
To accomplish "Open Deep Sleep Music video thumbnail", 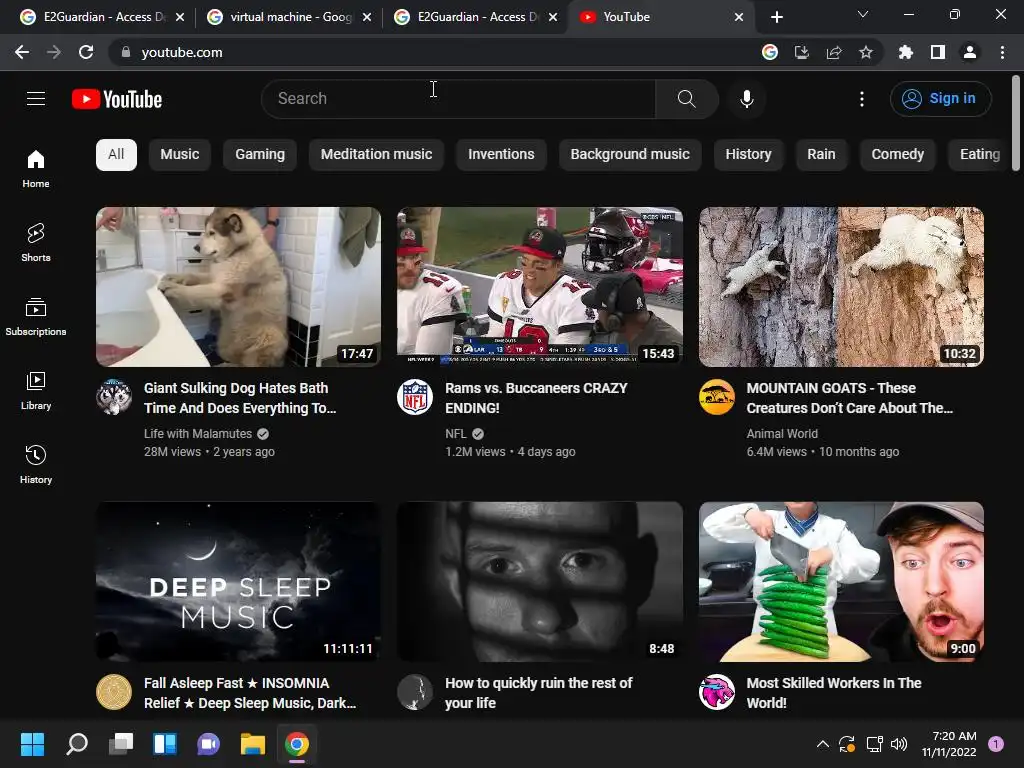I will point(238,581).
